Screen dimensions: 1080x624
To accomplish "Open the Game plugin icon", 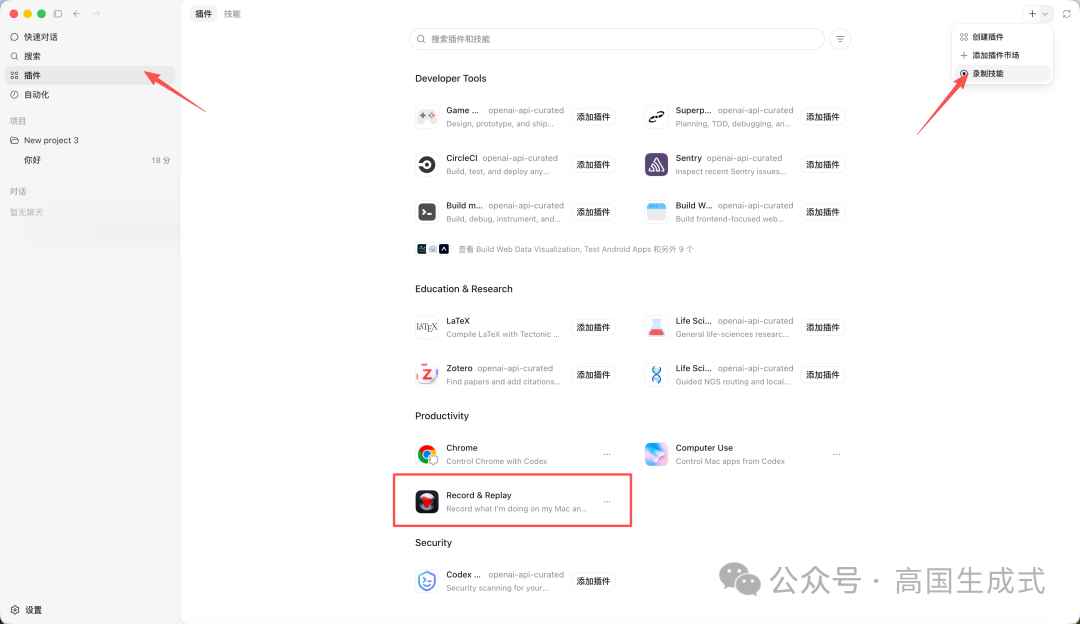I will (x=427, y=116).
